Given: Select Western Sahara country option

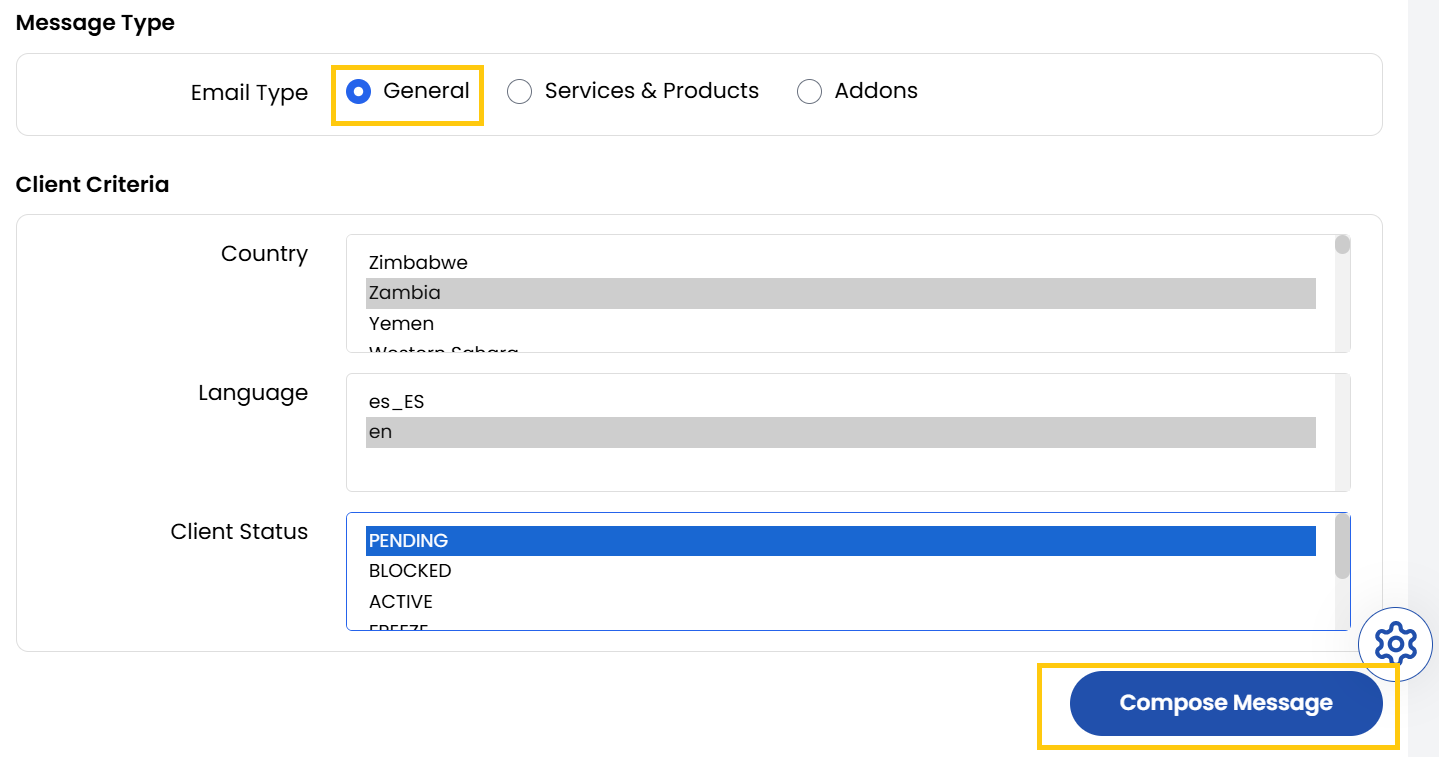Looking at the screenshot, I should point(443,349).
